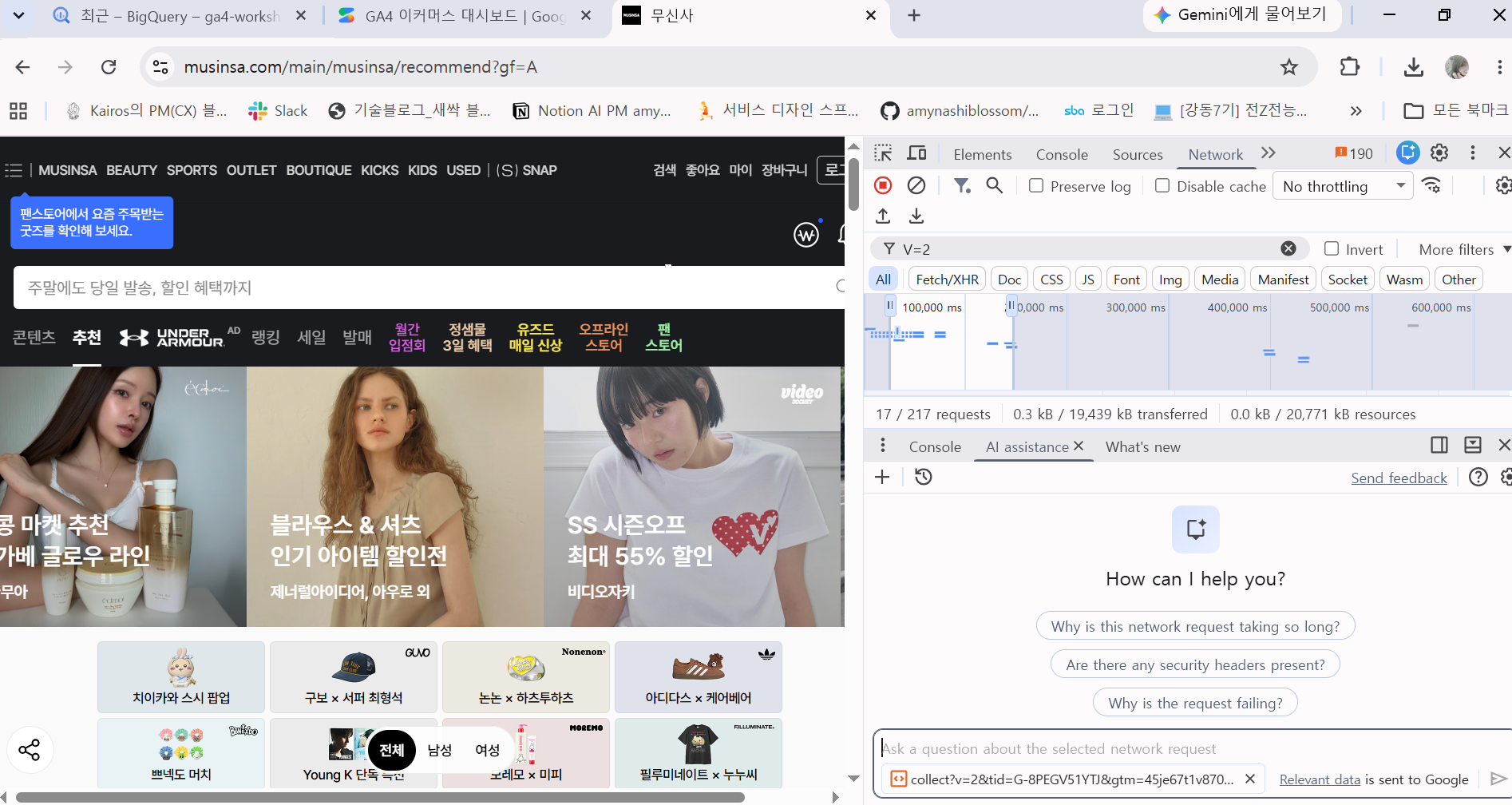The height and width of the screenshot is (805, 1512).
Task: Open the browser extensions menu
Action: [x=1350, y=67]
